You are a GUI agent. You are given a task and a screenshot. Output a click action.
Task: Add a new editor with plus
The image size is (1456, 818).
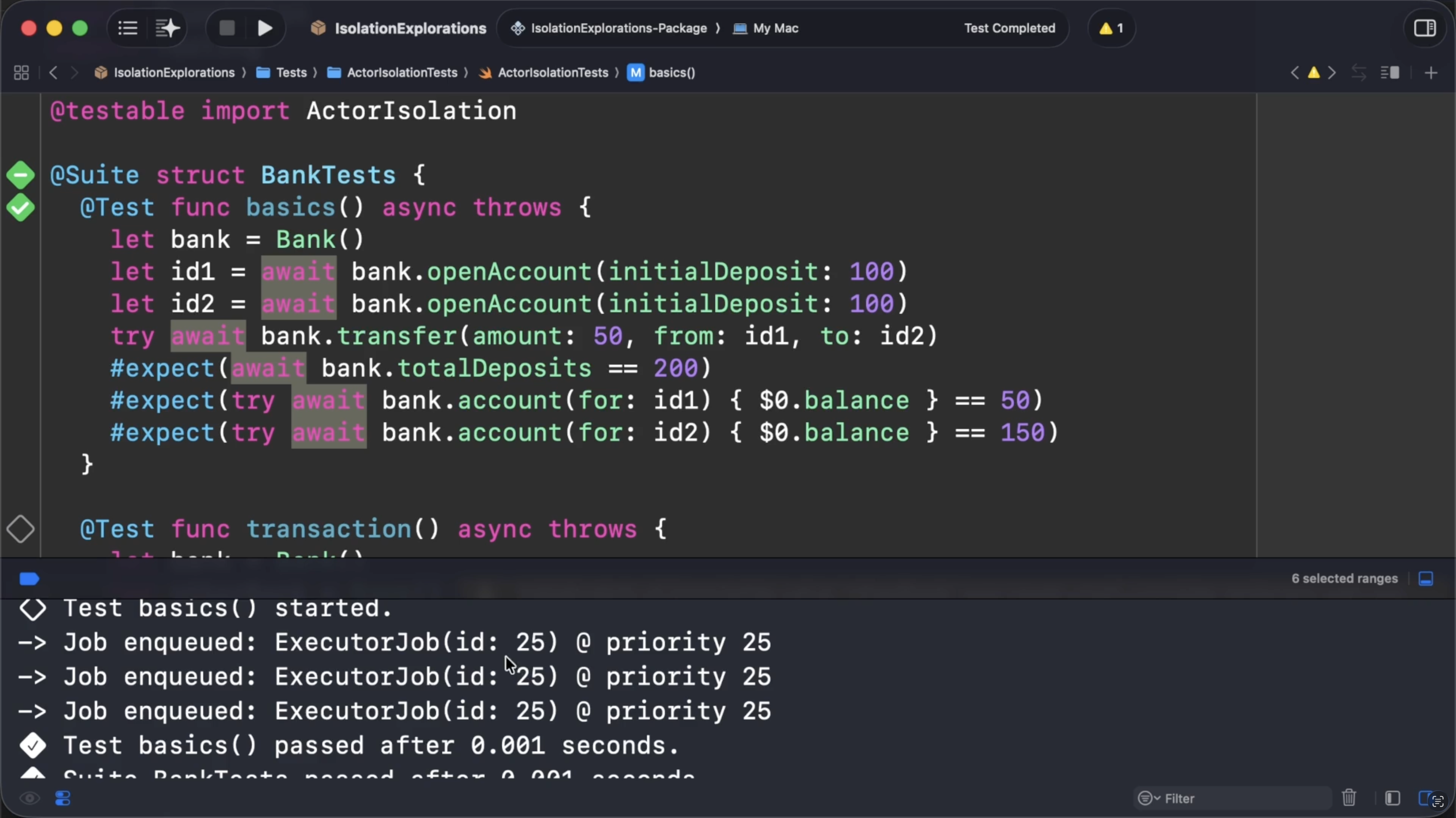pyautogui.click(x=1431, y=73)
